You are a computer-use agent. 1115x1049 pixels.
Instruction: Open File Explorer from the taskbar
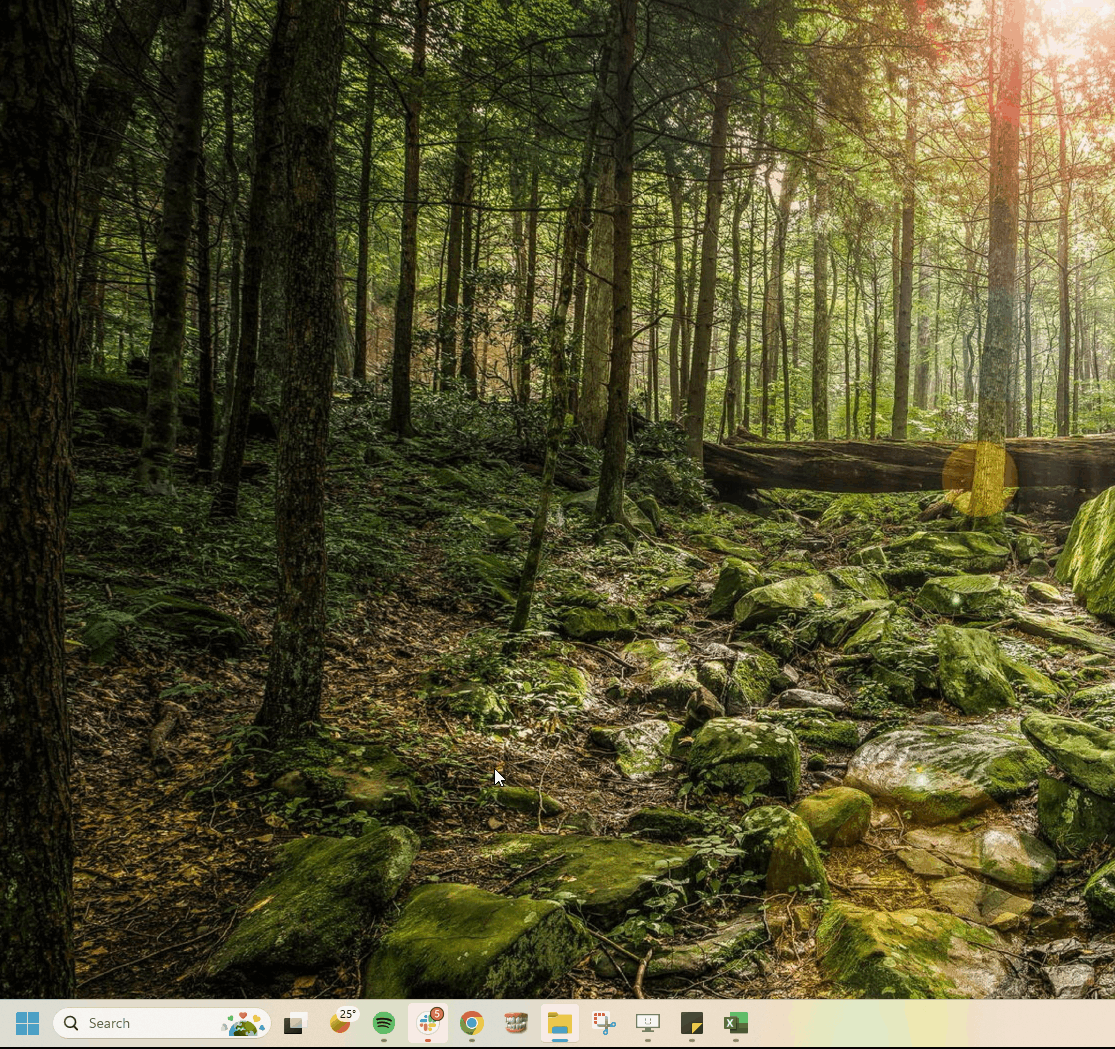point(560,1023)
